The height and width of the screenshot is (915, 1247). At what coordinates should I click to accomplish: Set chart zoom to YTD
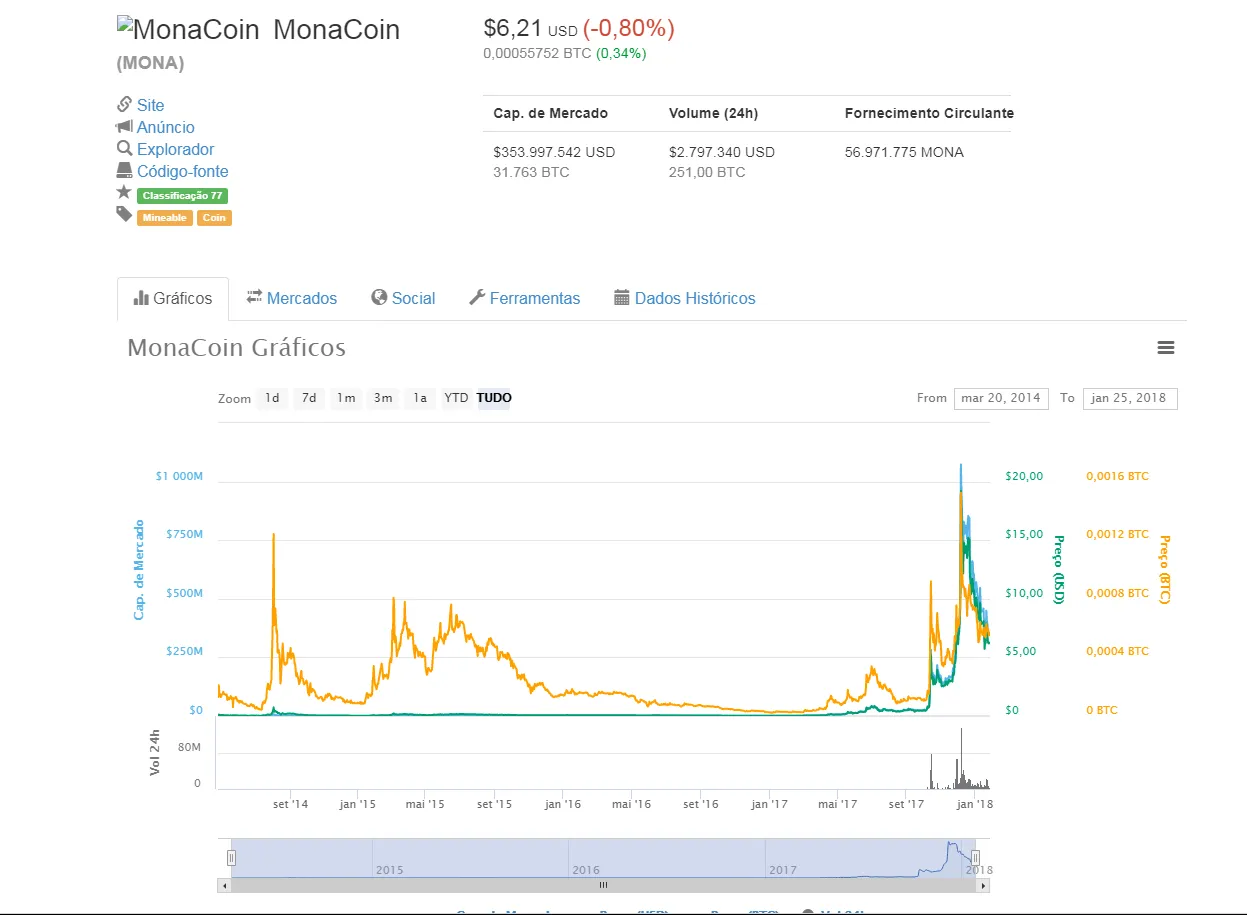point(456,398)
